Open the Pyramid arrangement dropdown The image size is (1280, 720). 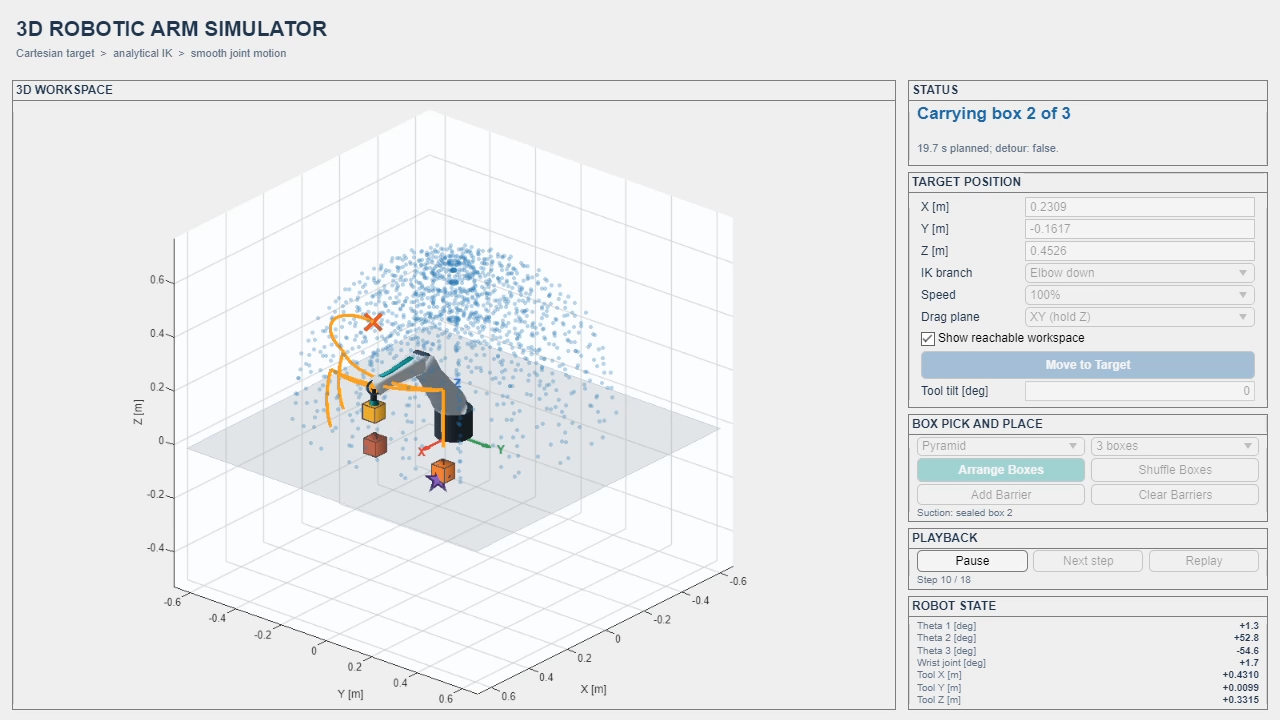pos(1001,446)
